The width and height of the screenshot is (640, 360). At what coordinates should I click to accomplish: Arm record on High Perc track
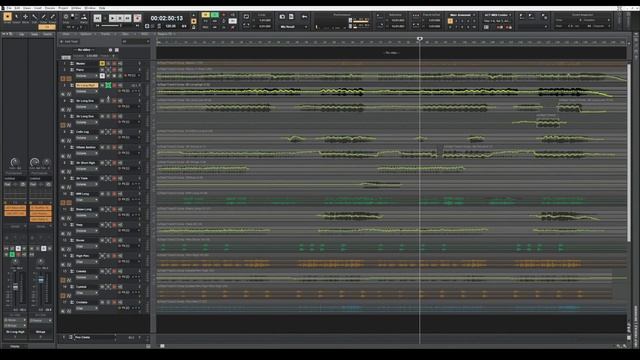point(114,256)
